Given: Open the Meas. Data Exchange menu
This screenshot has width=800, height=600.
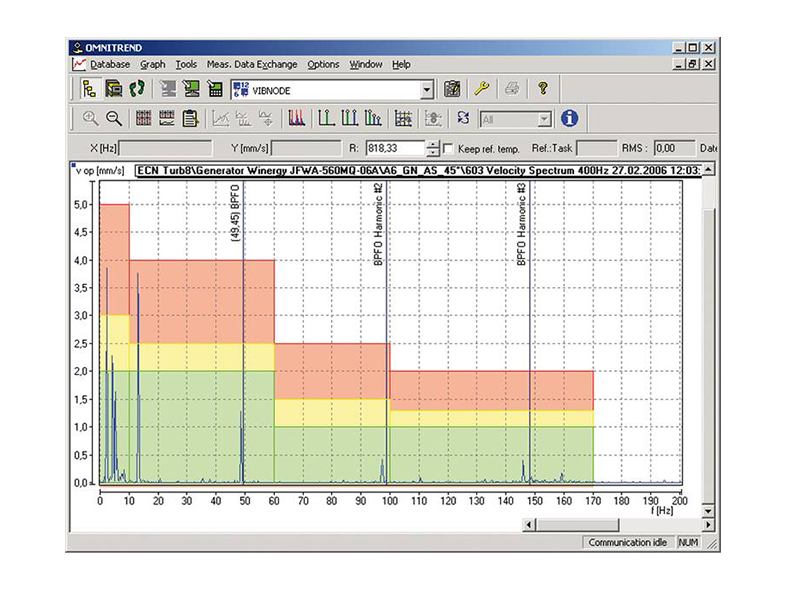Looking at the screenshot, I should point(252,64).
